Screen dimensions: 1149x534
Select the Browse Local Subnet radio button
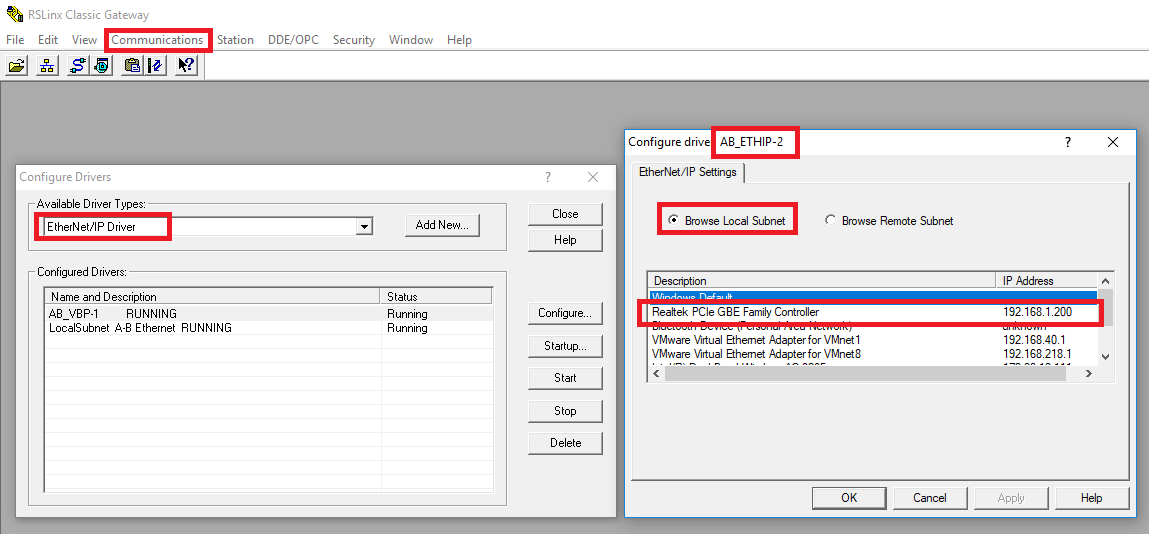point(673,220)
